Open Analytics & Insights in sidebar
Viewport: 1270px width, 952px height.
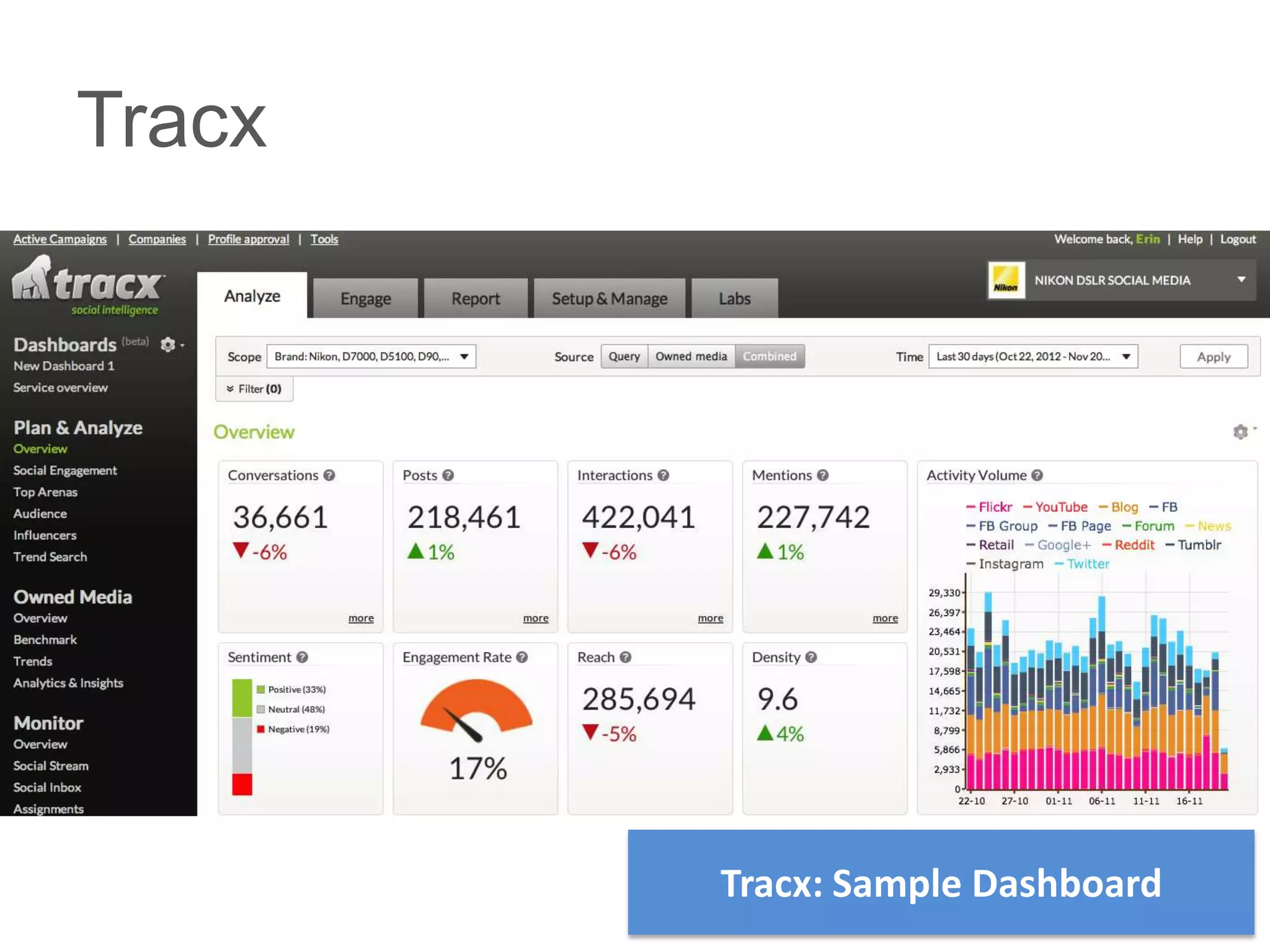[68, 683]
